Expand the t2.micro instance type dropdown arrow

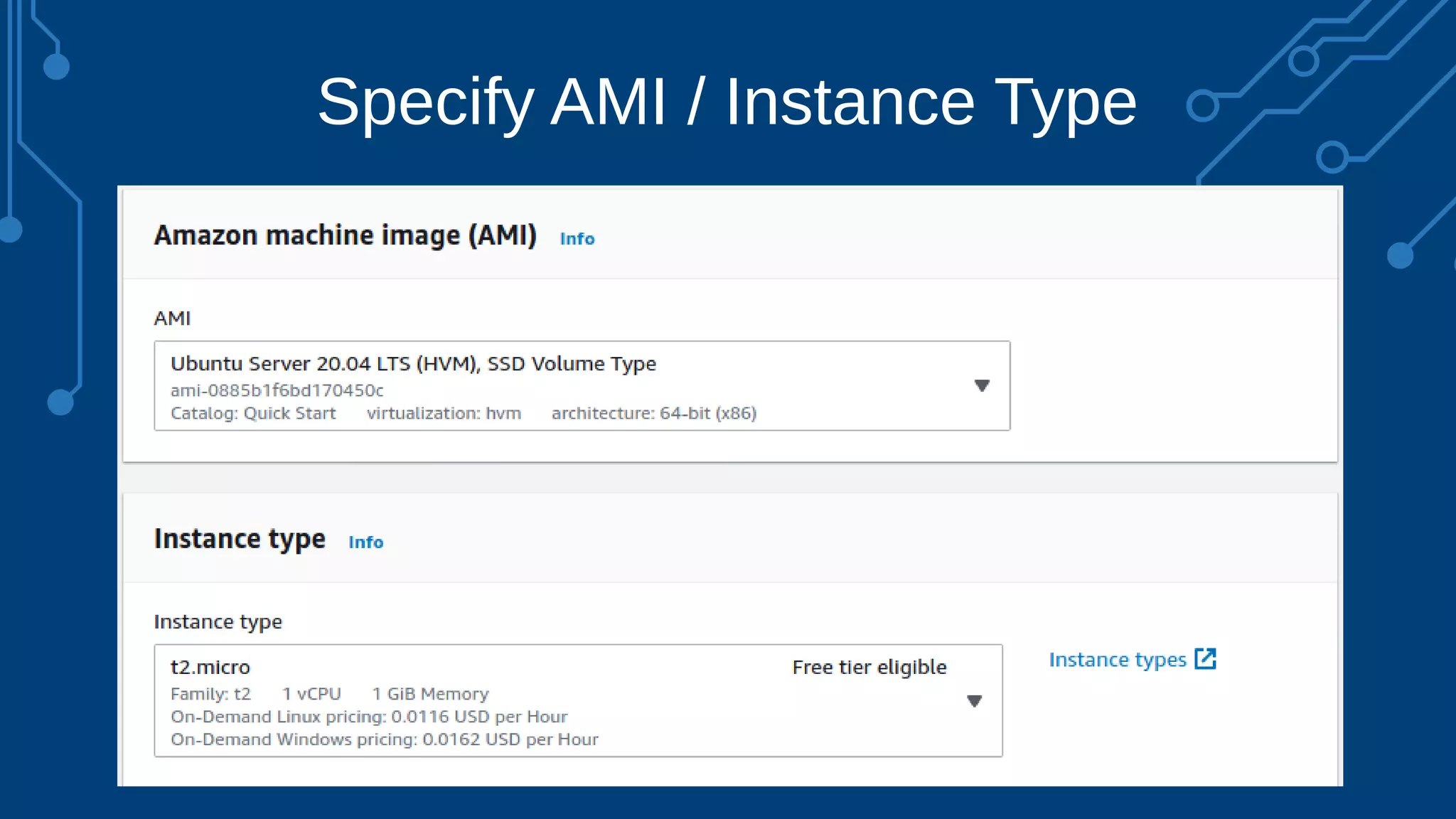tap(975, 701)
